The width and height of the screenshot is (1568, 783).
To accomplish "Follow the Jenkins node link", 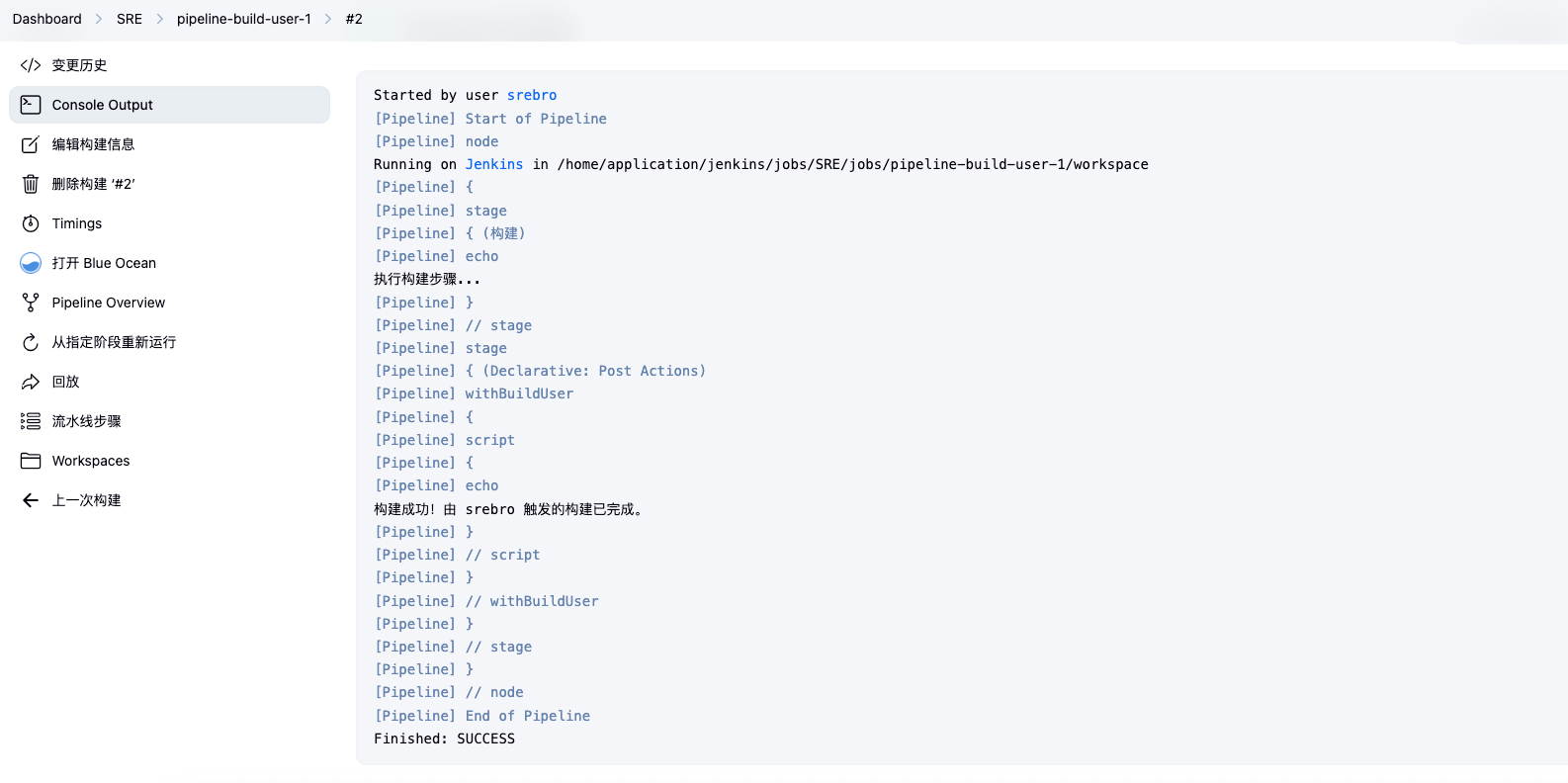I will click(x=494, y=164).
